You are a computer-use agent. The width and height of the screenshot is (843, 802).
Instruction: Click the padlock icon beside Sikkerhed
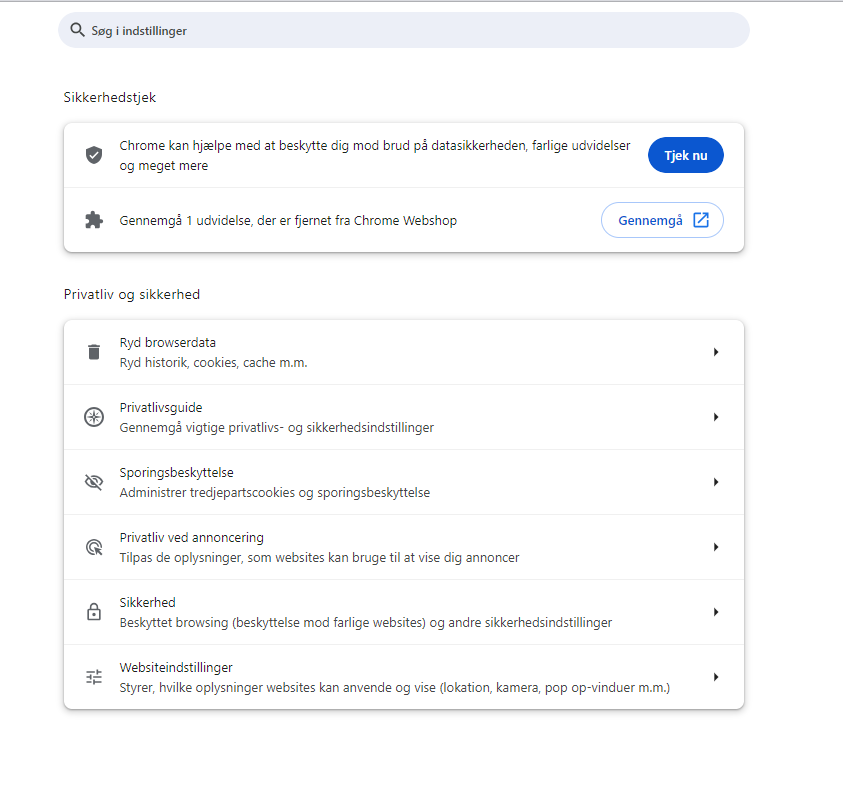[x=94, y=611]
